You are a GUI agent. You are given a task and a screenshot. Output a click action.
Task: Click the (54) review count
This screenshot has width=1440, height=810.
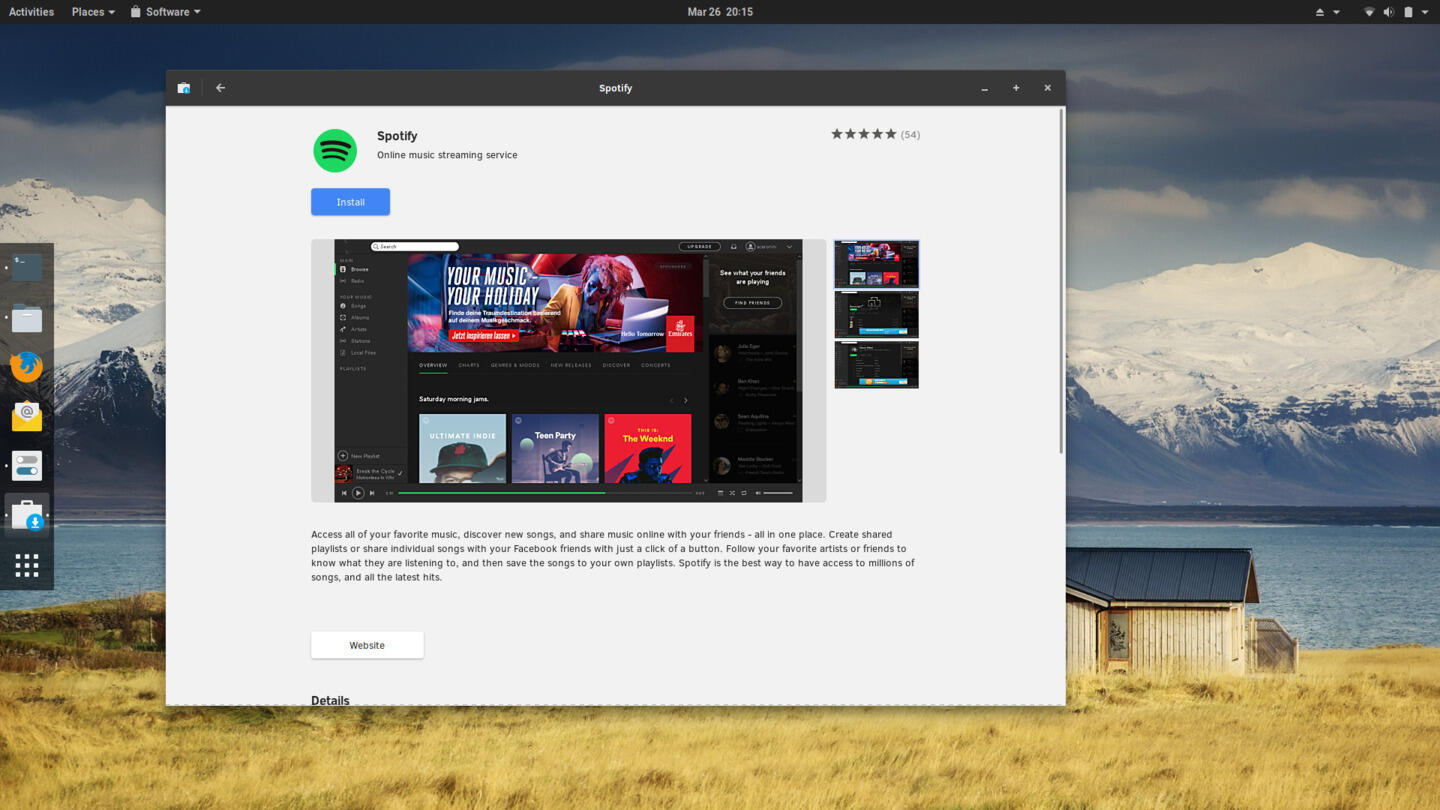tap(910, 134)
